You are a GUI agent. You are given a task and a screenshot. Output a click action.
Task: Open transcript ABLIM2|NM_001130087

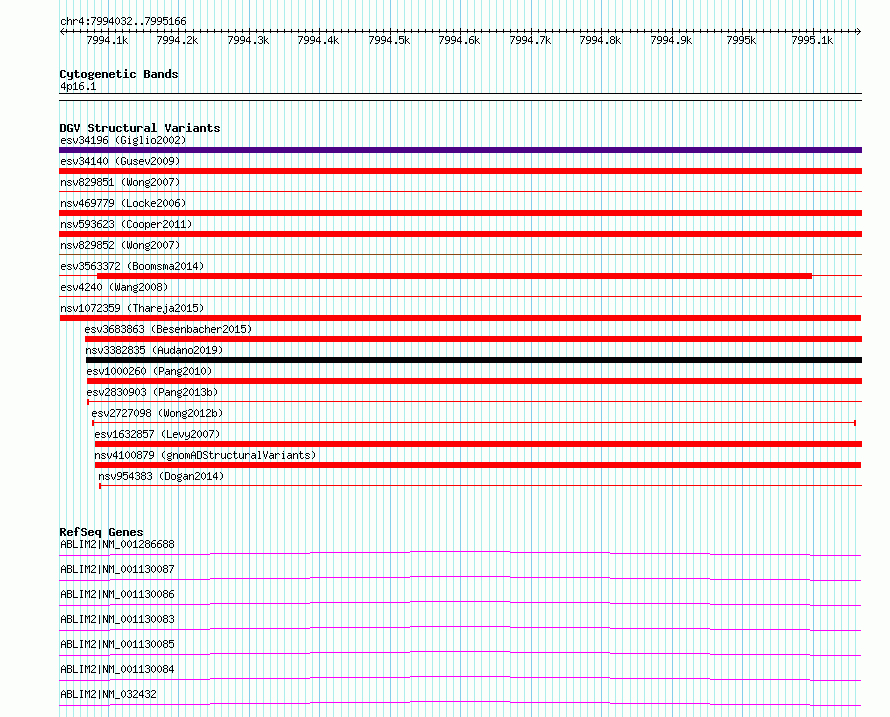click(x=117, y=569)
